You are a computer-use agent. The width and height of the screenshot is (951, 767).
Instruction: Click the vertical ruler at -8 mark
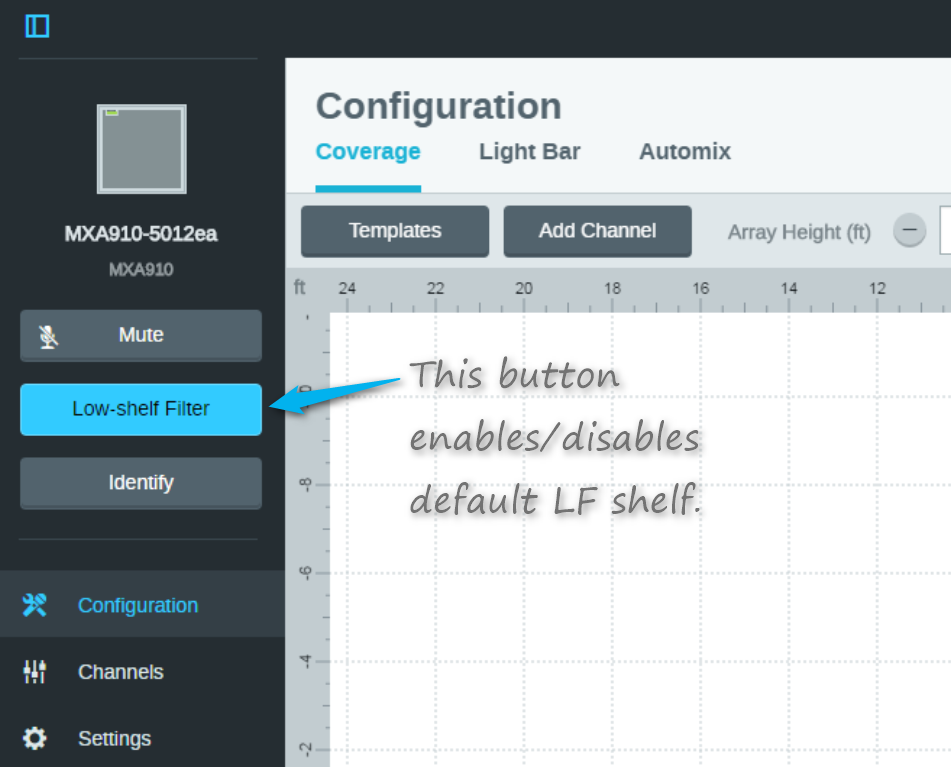tap(307, 485)
